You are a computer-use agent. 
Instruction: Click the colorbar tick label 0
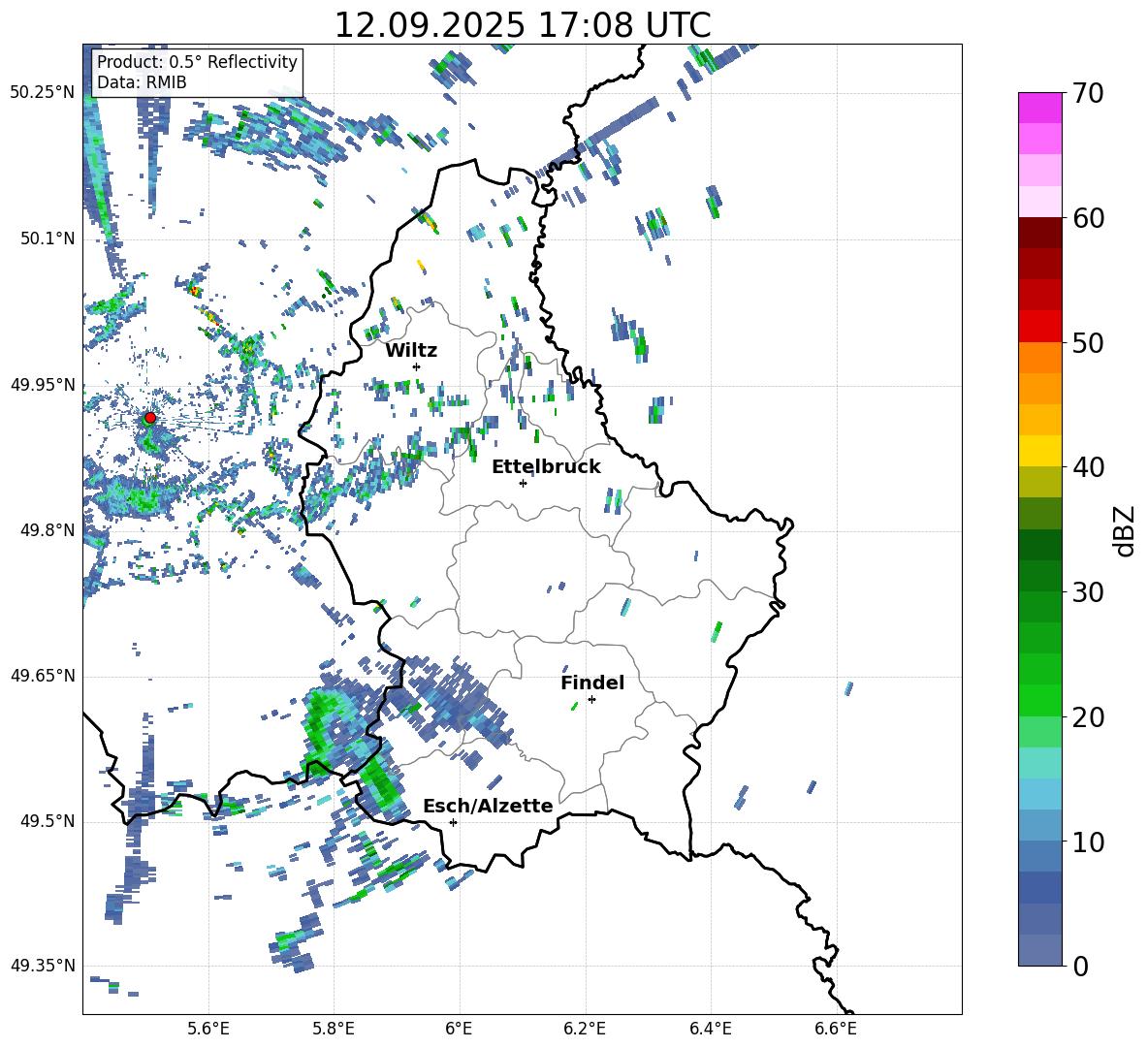click(1079, 967)
